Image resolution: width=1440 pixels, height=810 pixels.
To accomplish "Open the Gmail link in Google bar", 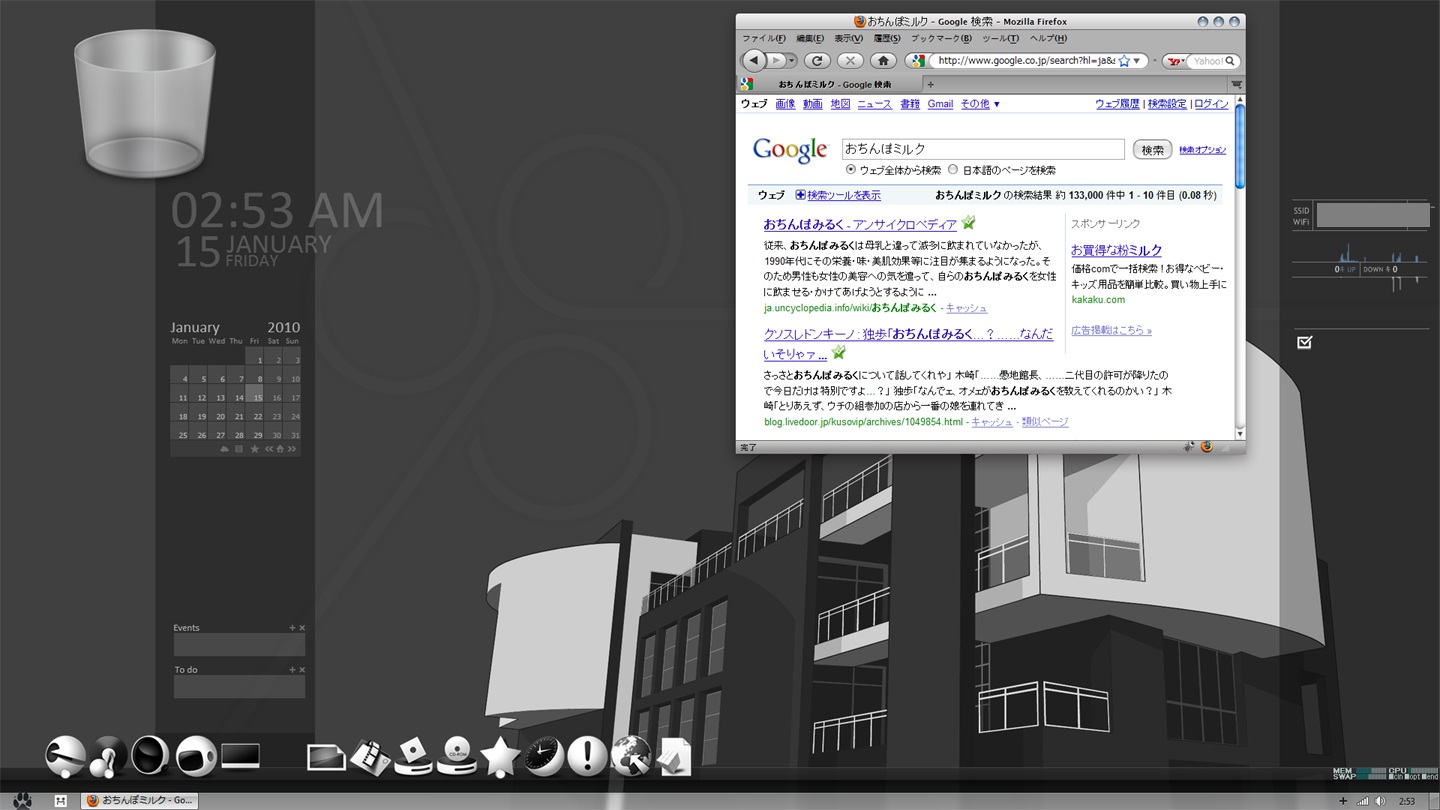I will tap(940, 104).
